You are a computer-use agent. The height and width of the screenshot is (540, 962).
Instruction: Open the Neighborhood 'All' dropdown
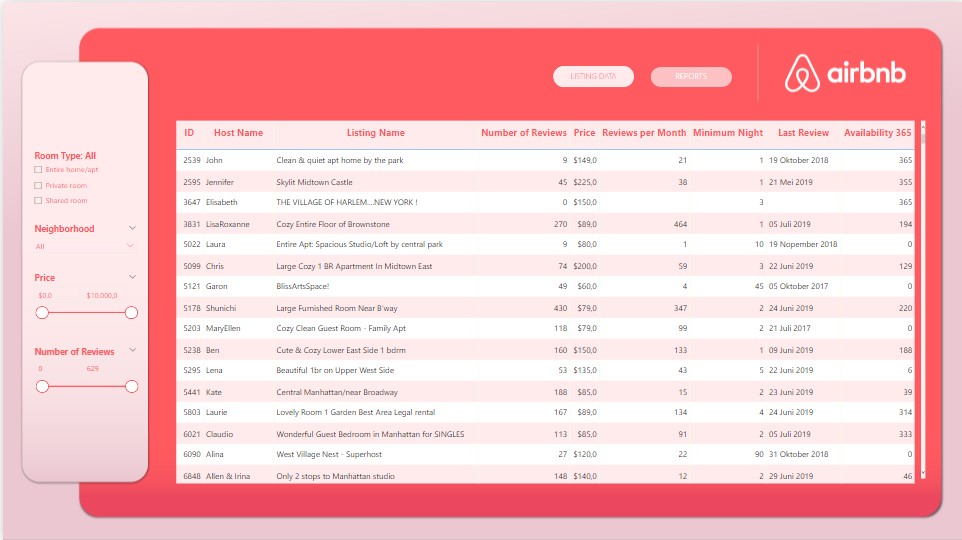pyautogui.click(x=84, y=246)
